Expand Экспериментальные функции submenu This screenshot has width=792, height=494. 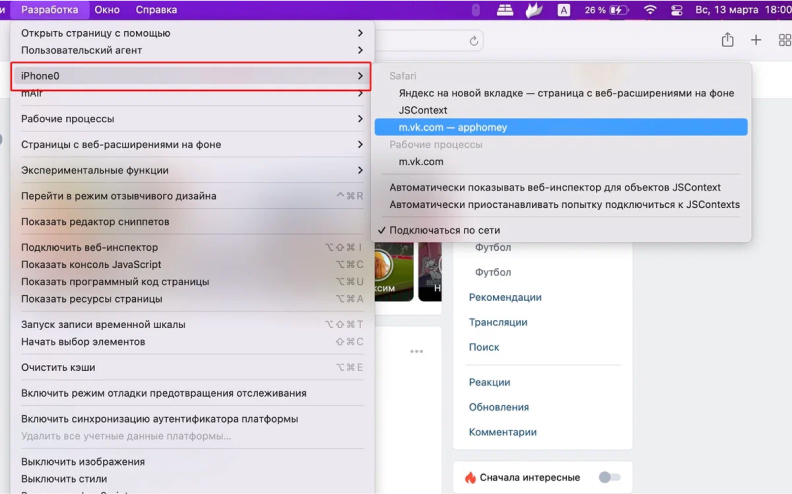tap(192, 170)
